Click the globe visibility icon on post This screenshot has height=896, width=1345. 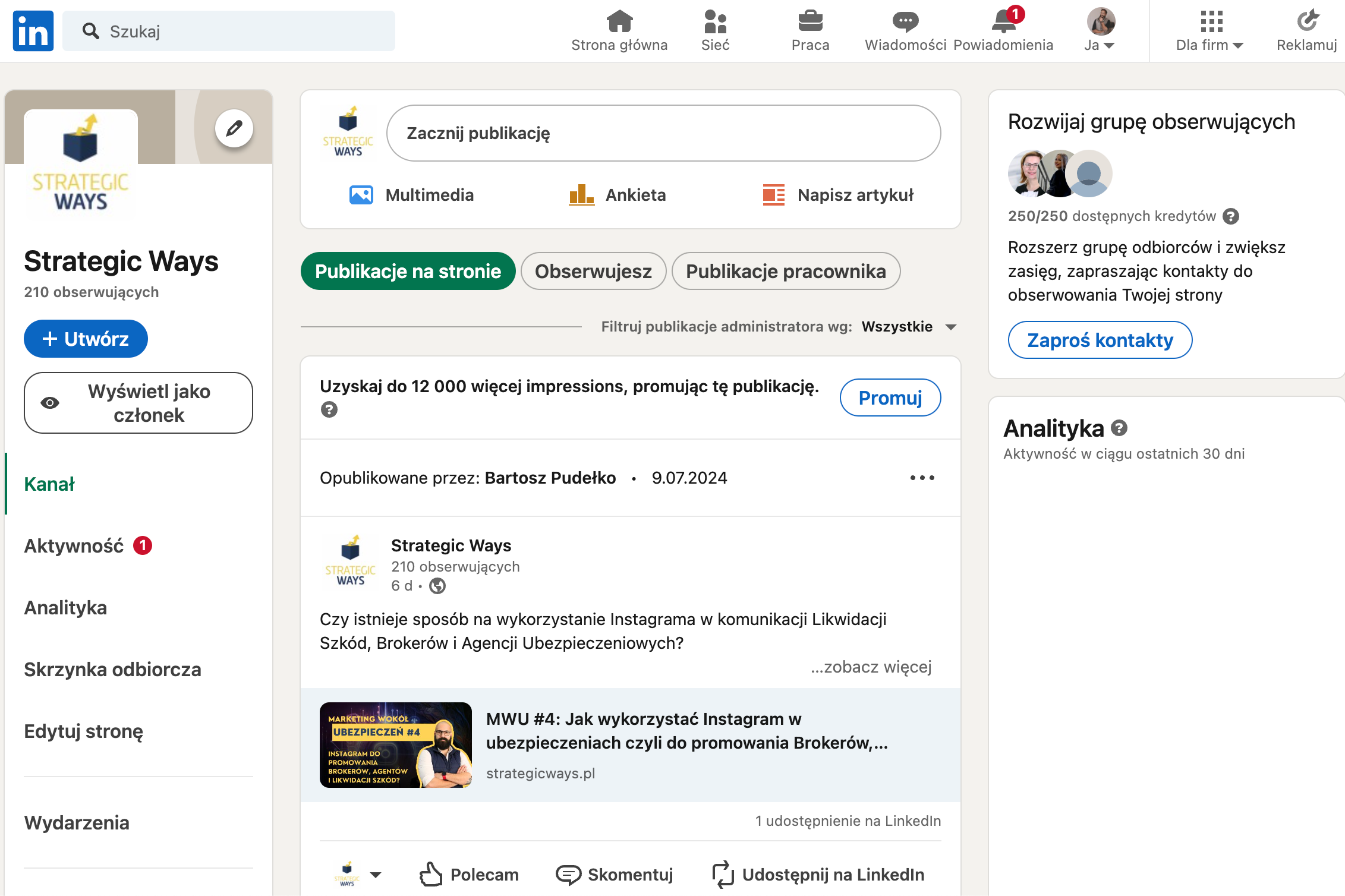point(437,586)
